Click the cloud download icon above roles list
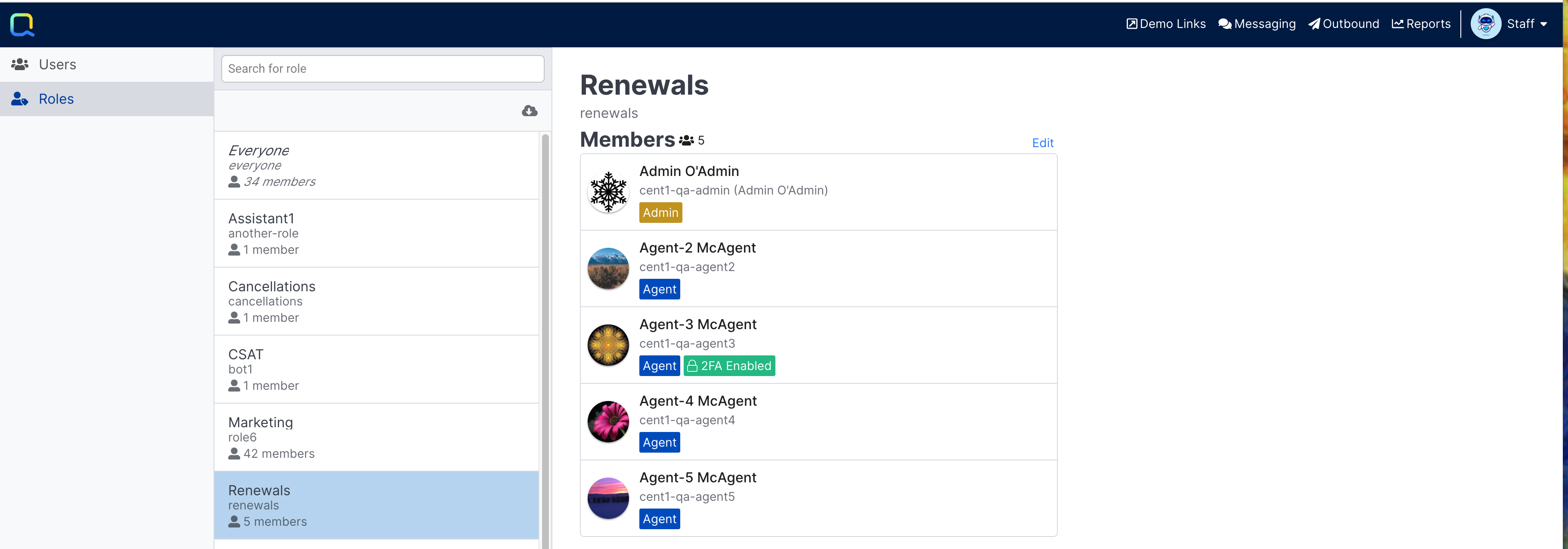 tap(529, 111)
